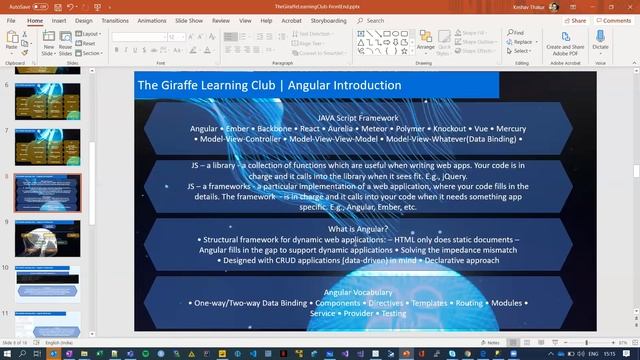640x360 pixels.
Task: Open the Change Case dropdown
Action: [178, 50]
